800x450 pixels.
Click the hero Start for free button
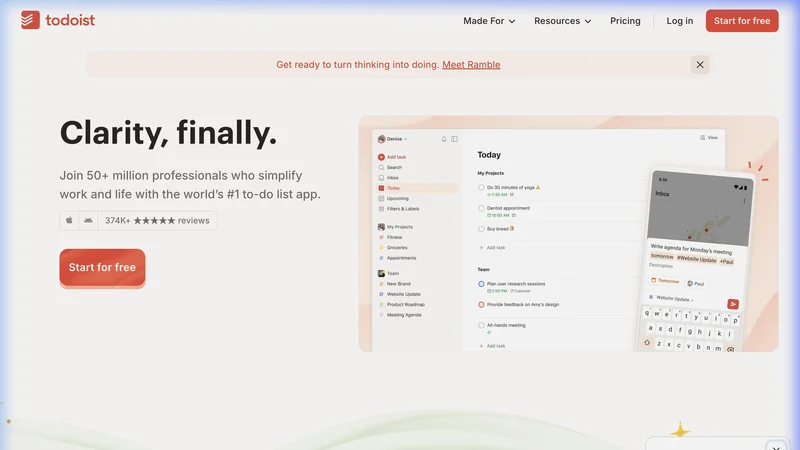tap(102, 267)
